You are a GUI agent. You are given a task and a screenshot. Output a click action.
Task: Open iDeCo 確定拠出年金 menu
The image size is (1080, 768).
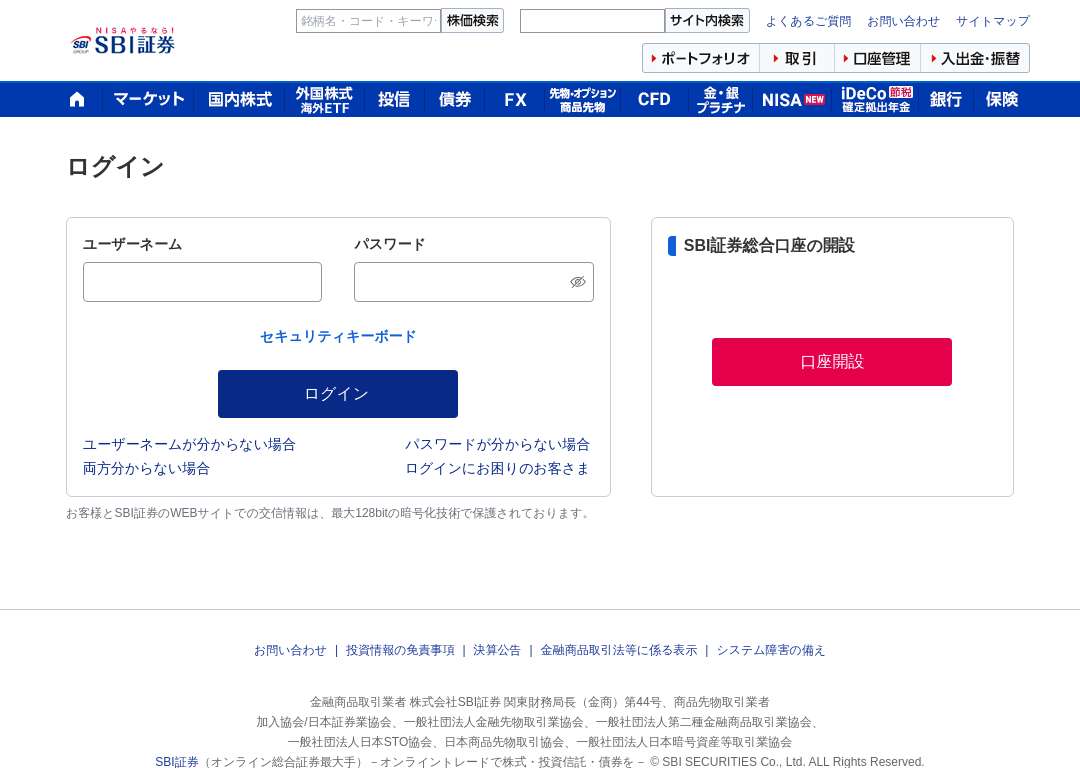(876, 99)
